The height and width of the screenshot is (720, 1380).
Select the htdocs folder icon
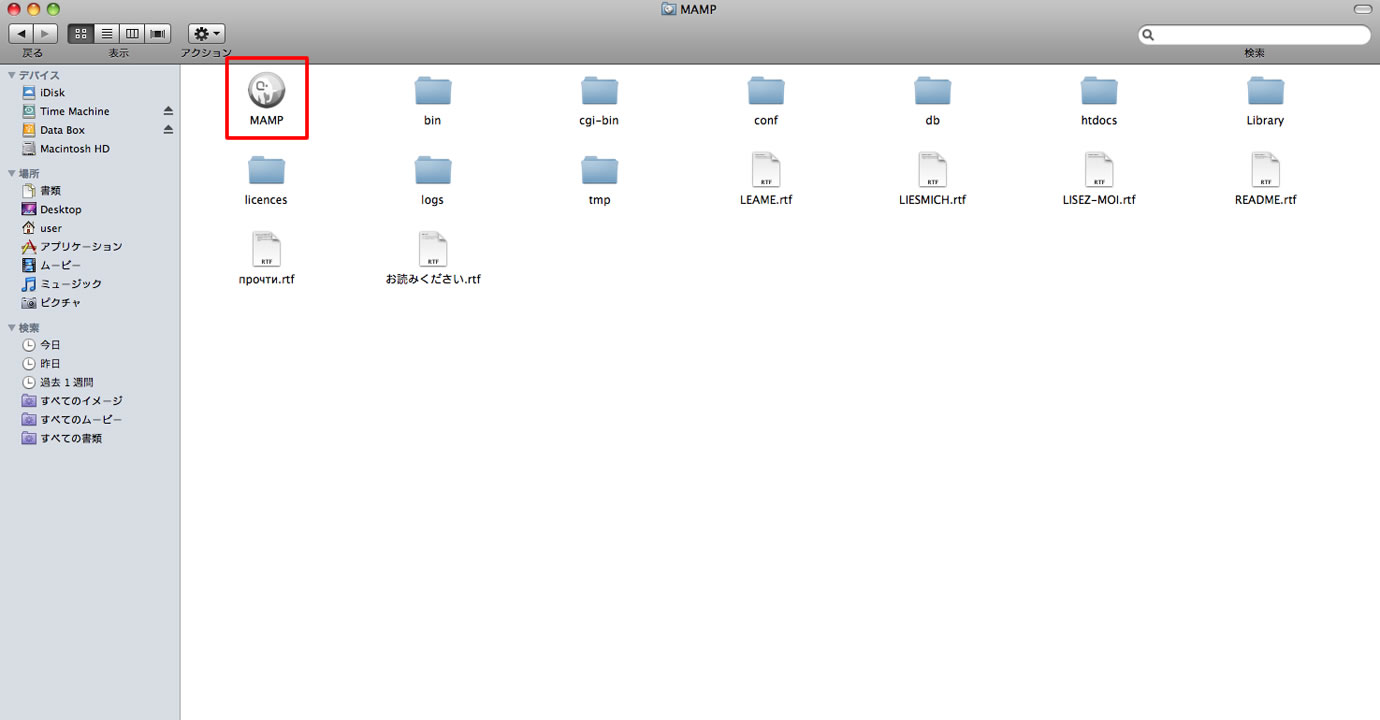(1099, 92)
